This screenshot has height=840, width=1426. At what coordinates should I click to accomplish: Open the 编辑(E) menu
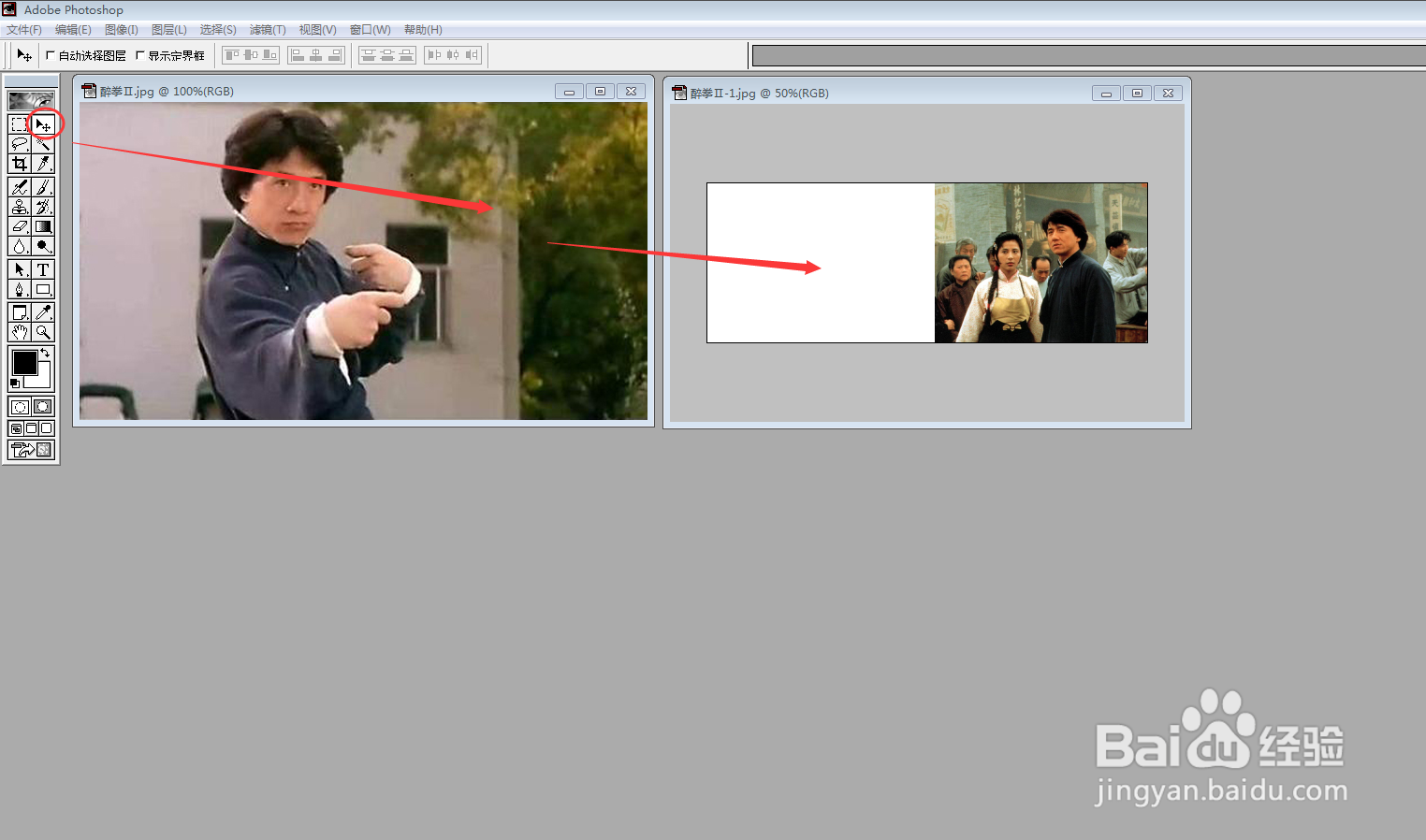coord(73,30)
